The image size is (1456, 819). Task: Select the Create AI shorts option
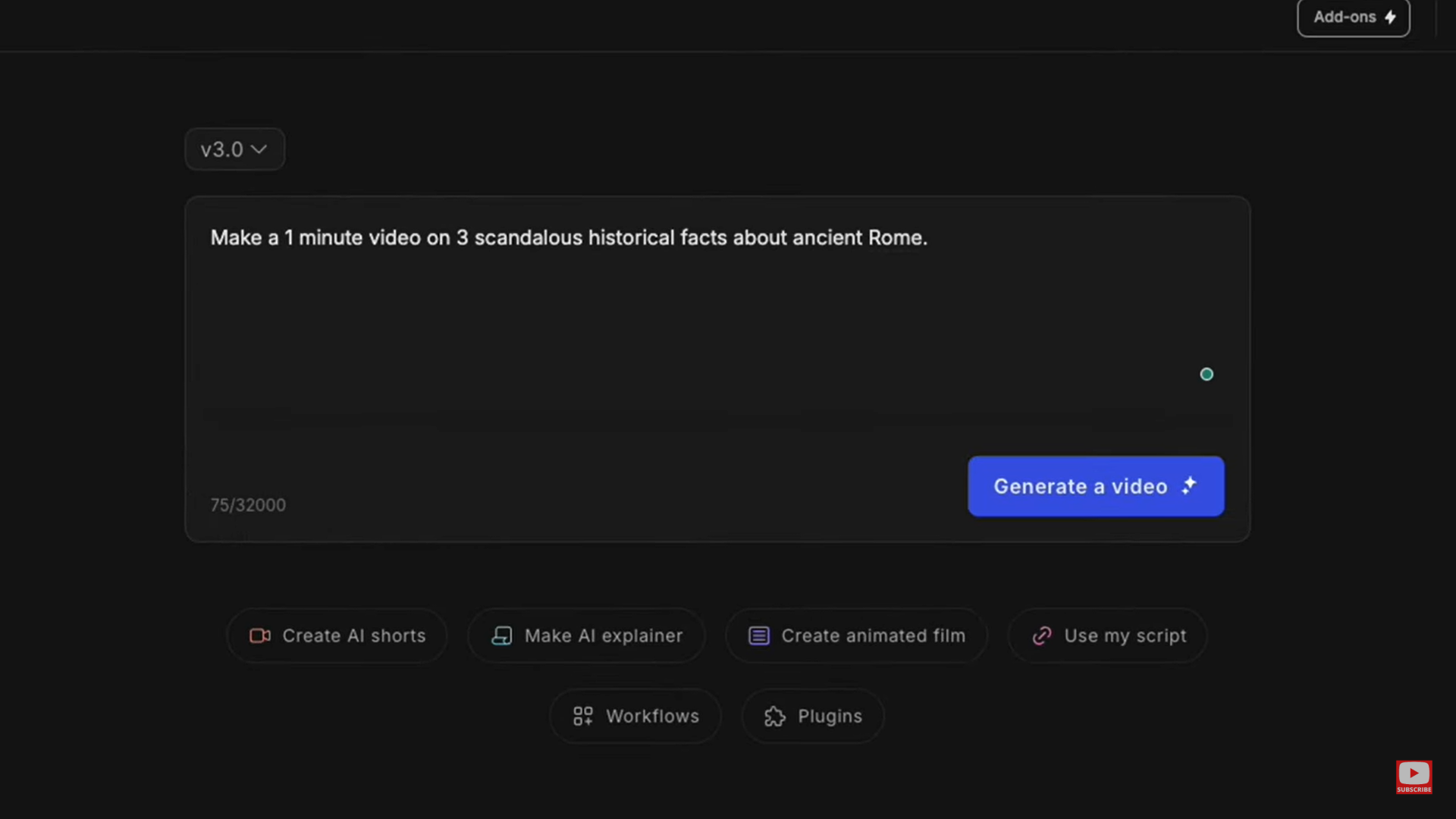coord(337,635)
